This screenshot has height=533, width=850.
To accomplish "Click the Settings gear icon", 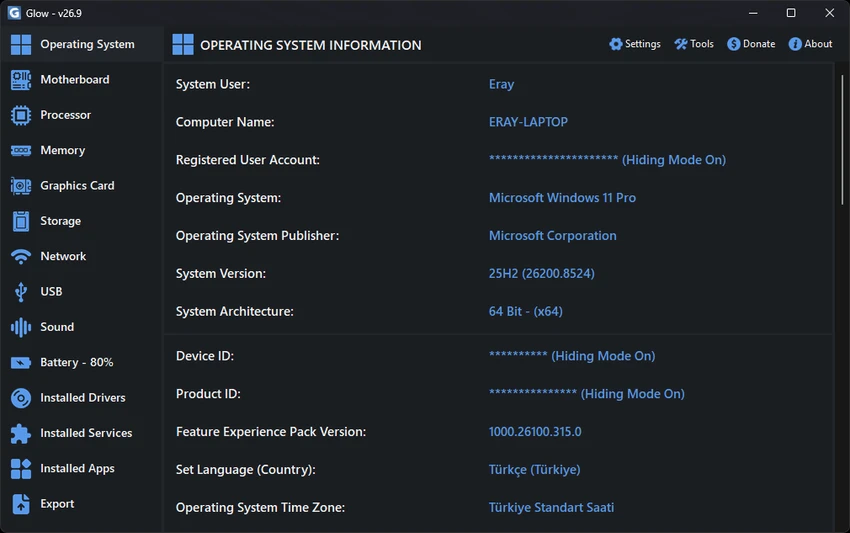I will coord(616,44).
